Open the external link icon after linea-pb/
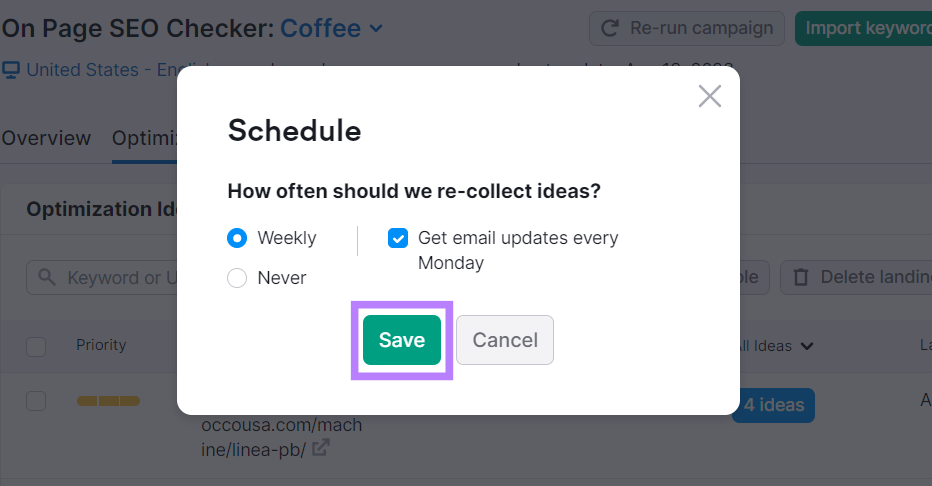The height and width of the screenshot is (486, 932). (x=320, y=447)
